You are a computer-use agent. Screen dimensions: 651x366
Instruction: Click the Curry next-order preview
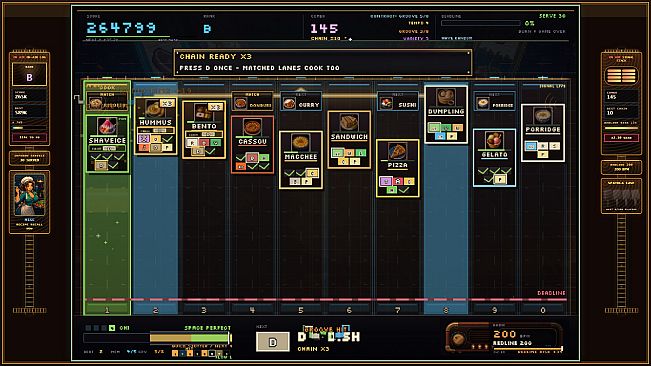pos(301,102)
